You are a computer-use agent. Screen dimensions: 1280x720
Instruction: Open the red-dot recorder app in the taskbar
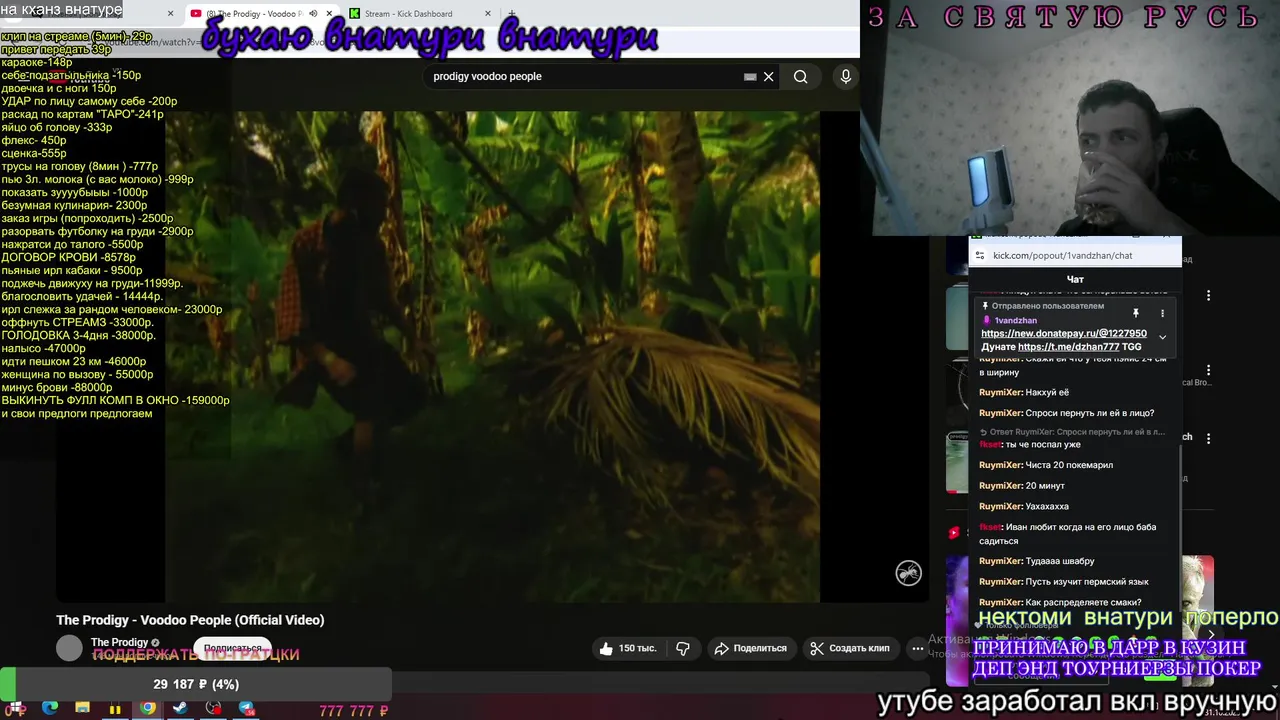click(x=213, y=709)
